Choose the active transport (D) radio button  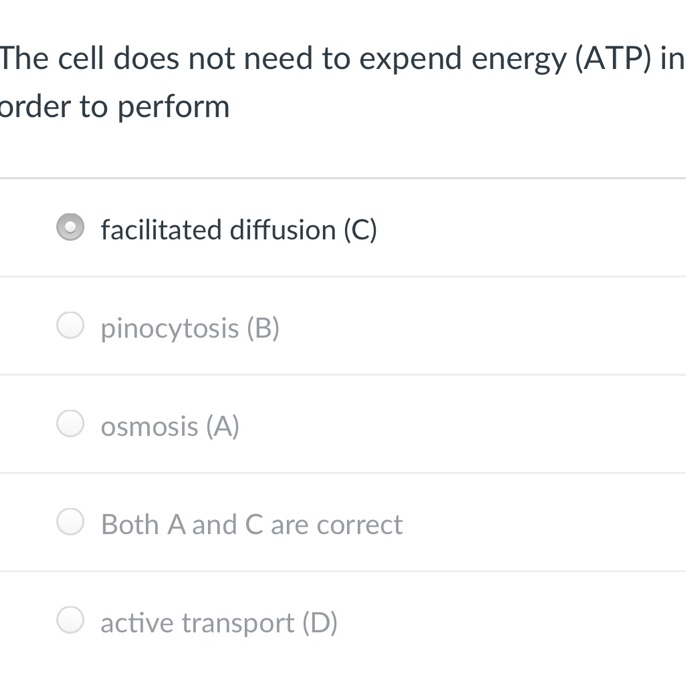[x=70, y=621]
